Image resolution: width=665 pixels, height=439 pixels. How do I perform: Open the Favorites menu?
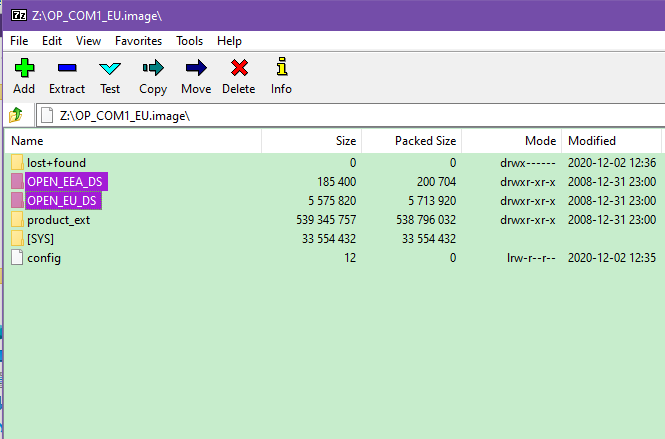tap(138, 41)
